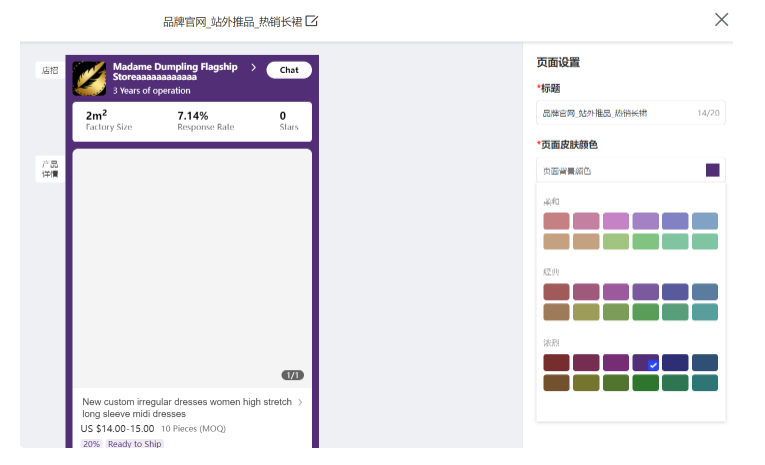Screen dimensions: 765x465
Task: Choose the dark green intense swatch
Action: tap(646, 383)
